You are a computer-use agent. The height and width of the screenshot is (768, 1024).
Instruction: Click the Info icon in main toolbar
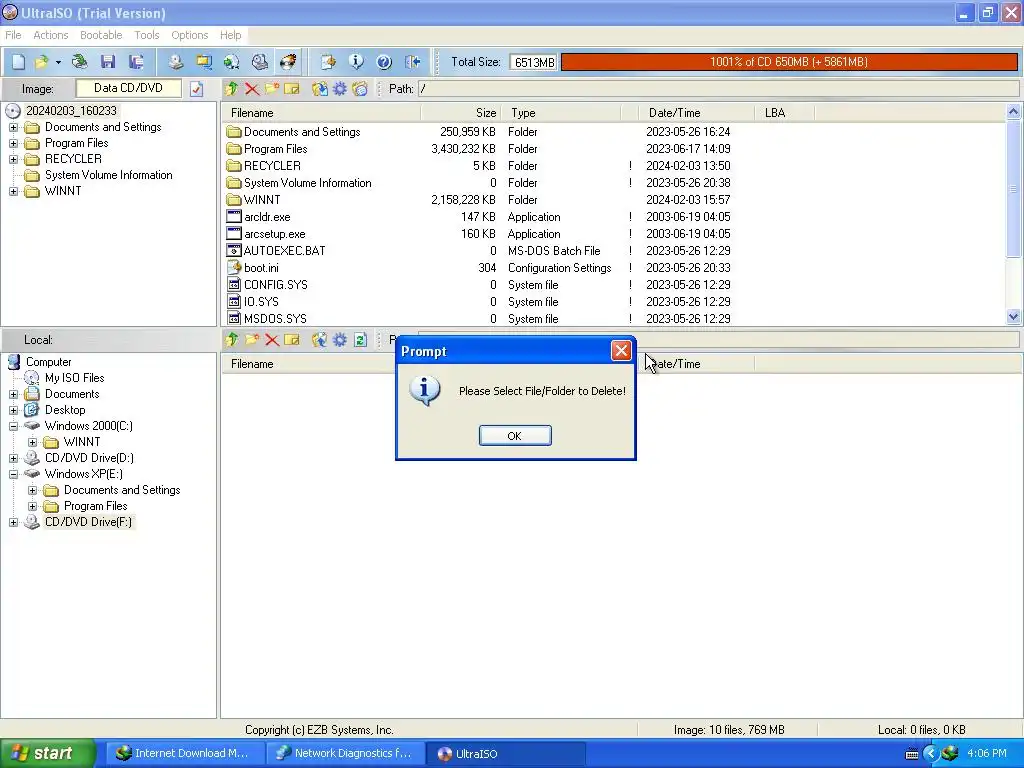[356, 62]
